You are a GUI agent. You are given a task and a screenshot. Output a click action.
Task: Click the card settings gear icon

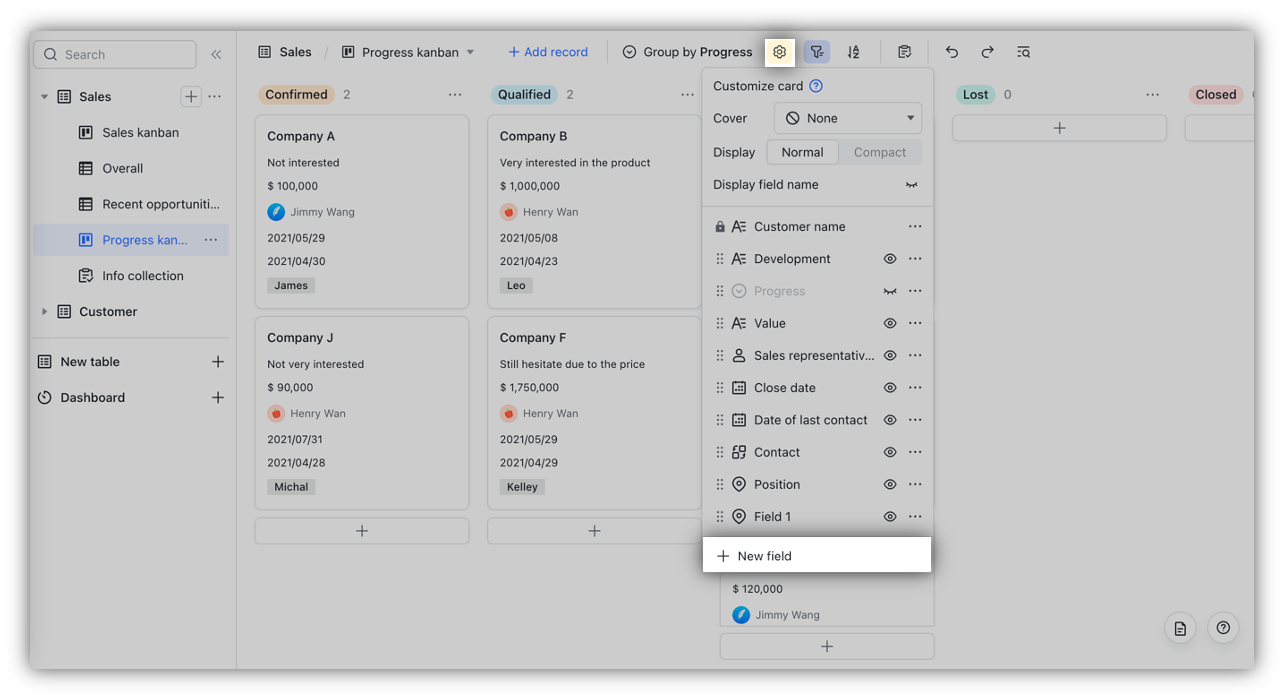(779, 52)
